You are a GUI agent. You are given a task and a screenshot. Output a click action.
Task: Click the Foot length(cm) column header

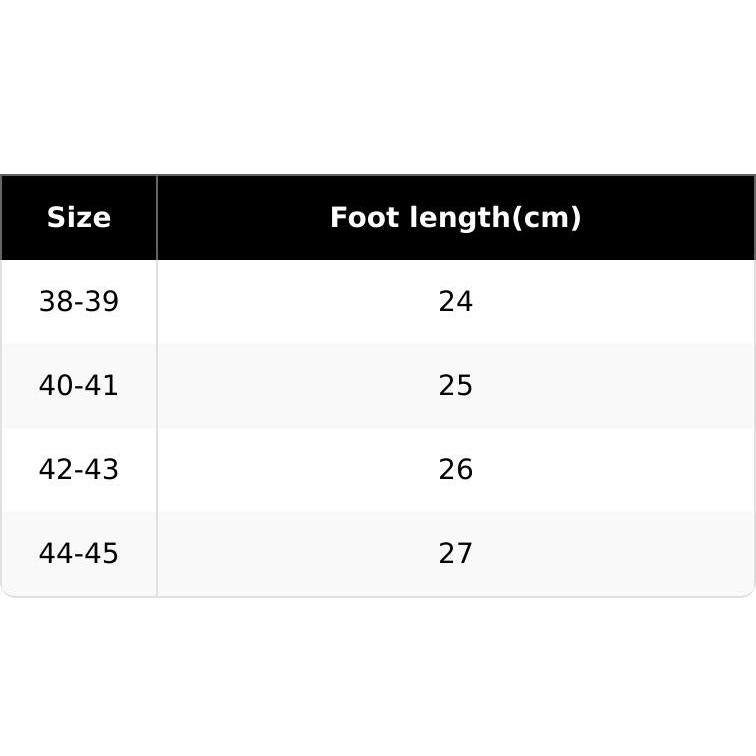coord(456,217)
